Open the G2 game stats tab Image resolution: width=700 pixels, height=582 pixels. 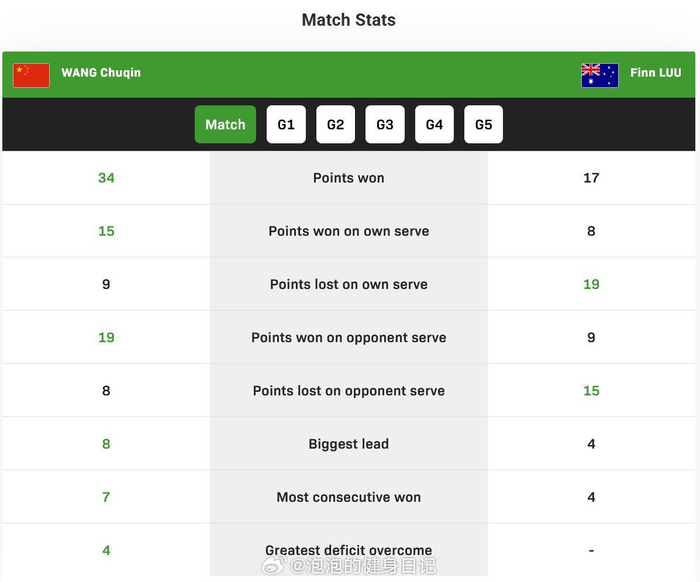point(335,125)
